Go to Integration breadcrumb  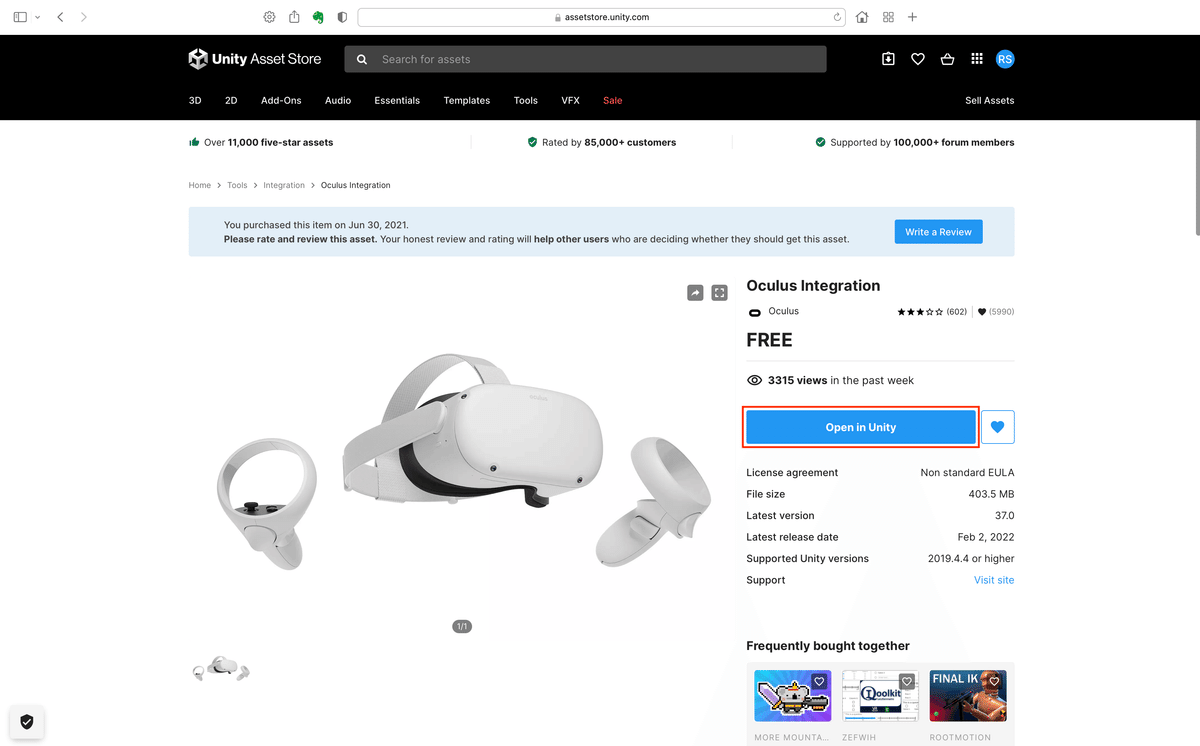284,185
